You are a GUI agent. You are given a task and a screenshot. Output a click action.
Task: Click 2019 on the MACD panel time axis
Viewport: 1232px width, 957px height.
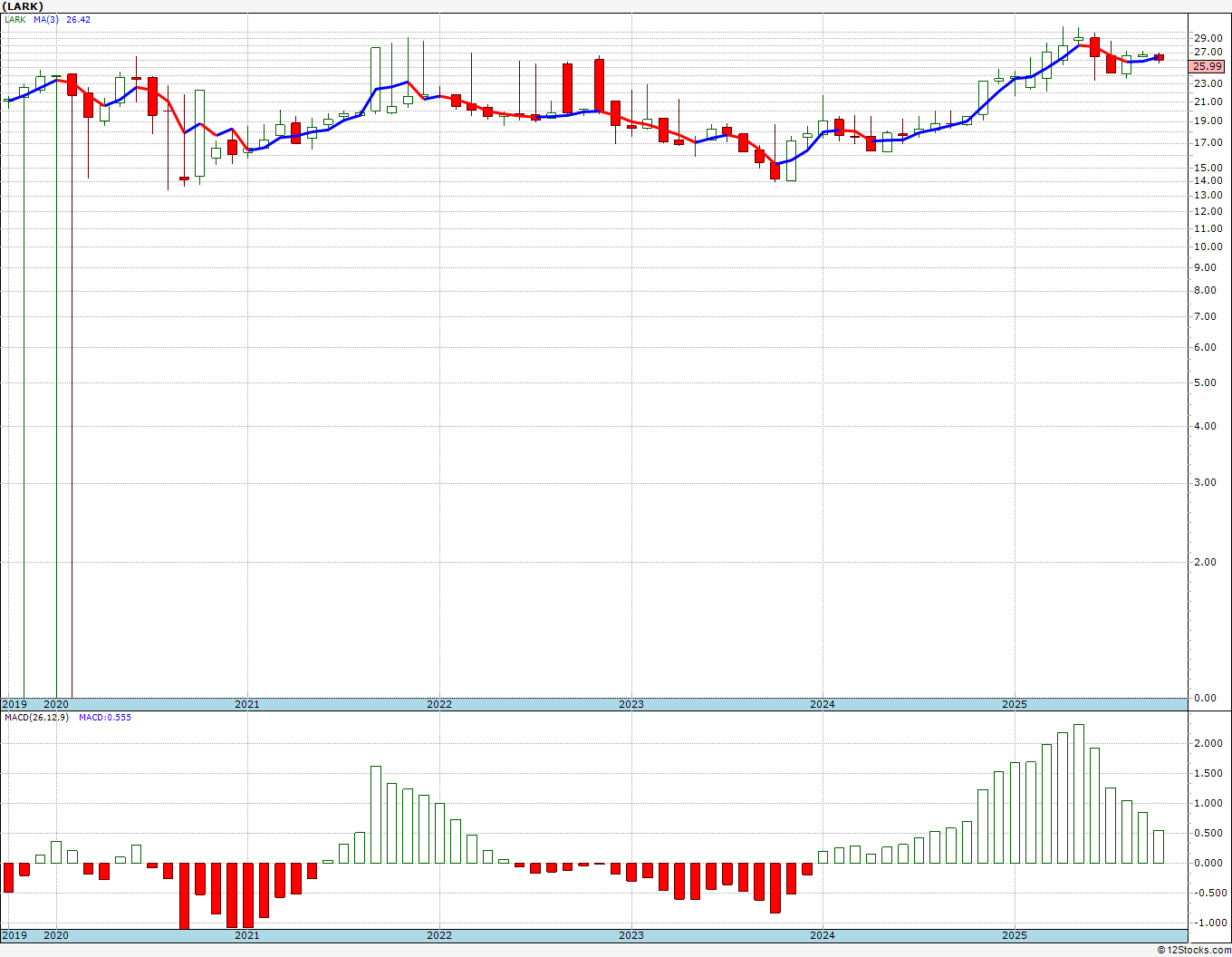tap(14, 935)
